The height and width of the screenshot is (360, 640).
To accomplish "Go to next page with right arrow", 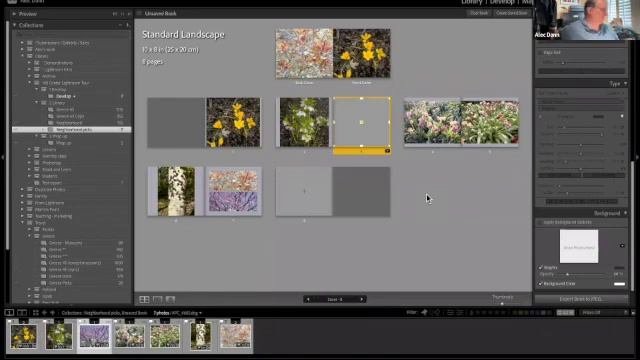I will (x=362, y=300).
